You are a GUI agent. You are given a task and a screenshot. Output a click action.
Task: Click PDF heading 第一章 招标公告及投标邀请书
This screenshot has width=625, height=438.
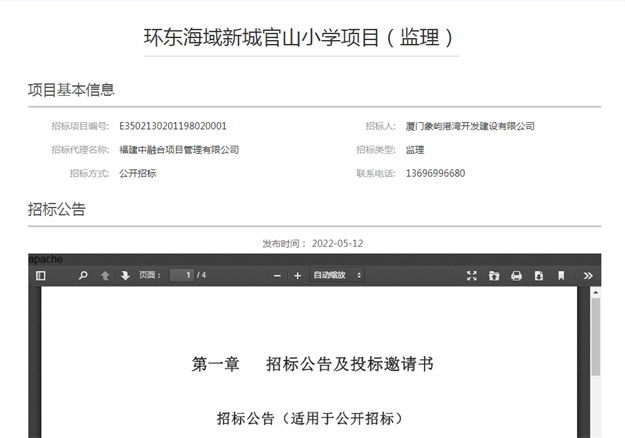[312, 364]
